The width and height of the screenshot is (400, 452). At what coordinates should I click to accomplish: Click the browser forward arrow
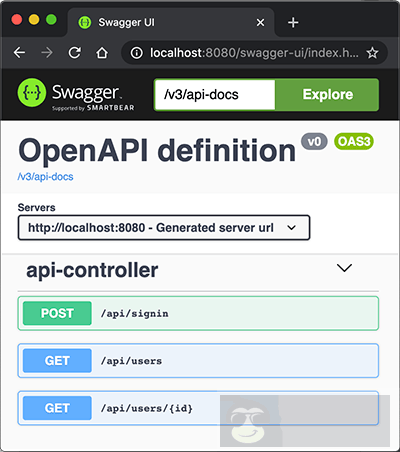[47, 53]
